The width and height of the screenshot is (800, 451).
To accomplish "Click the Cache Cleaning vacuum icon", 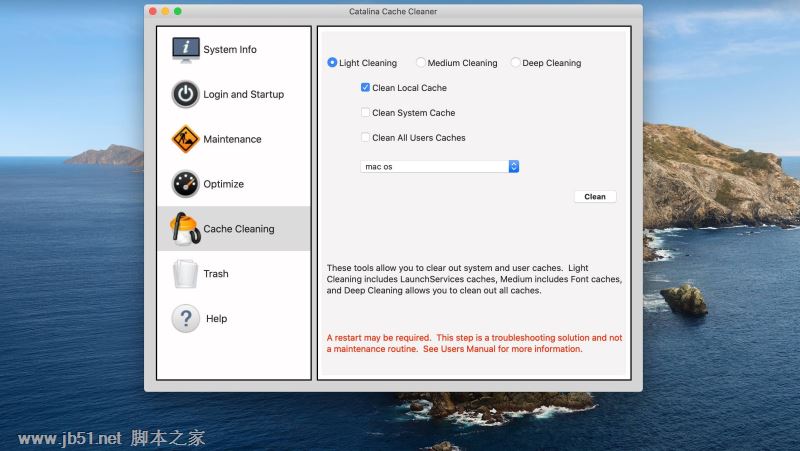I will (x=185, y=229).
